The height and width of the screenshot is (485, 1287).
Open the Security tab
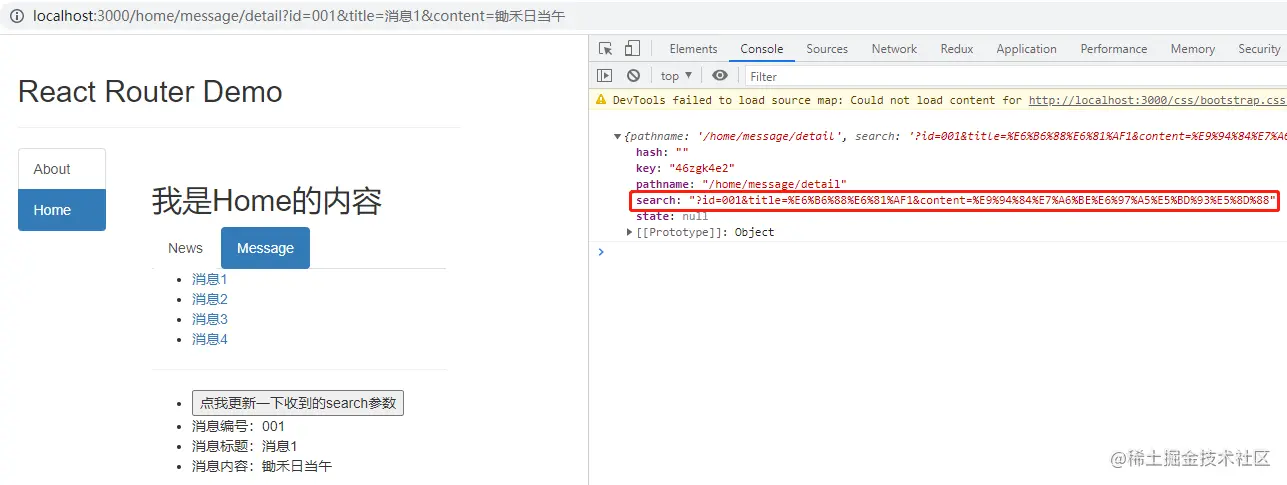[x=1258, y=49]
